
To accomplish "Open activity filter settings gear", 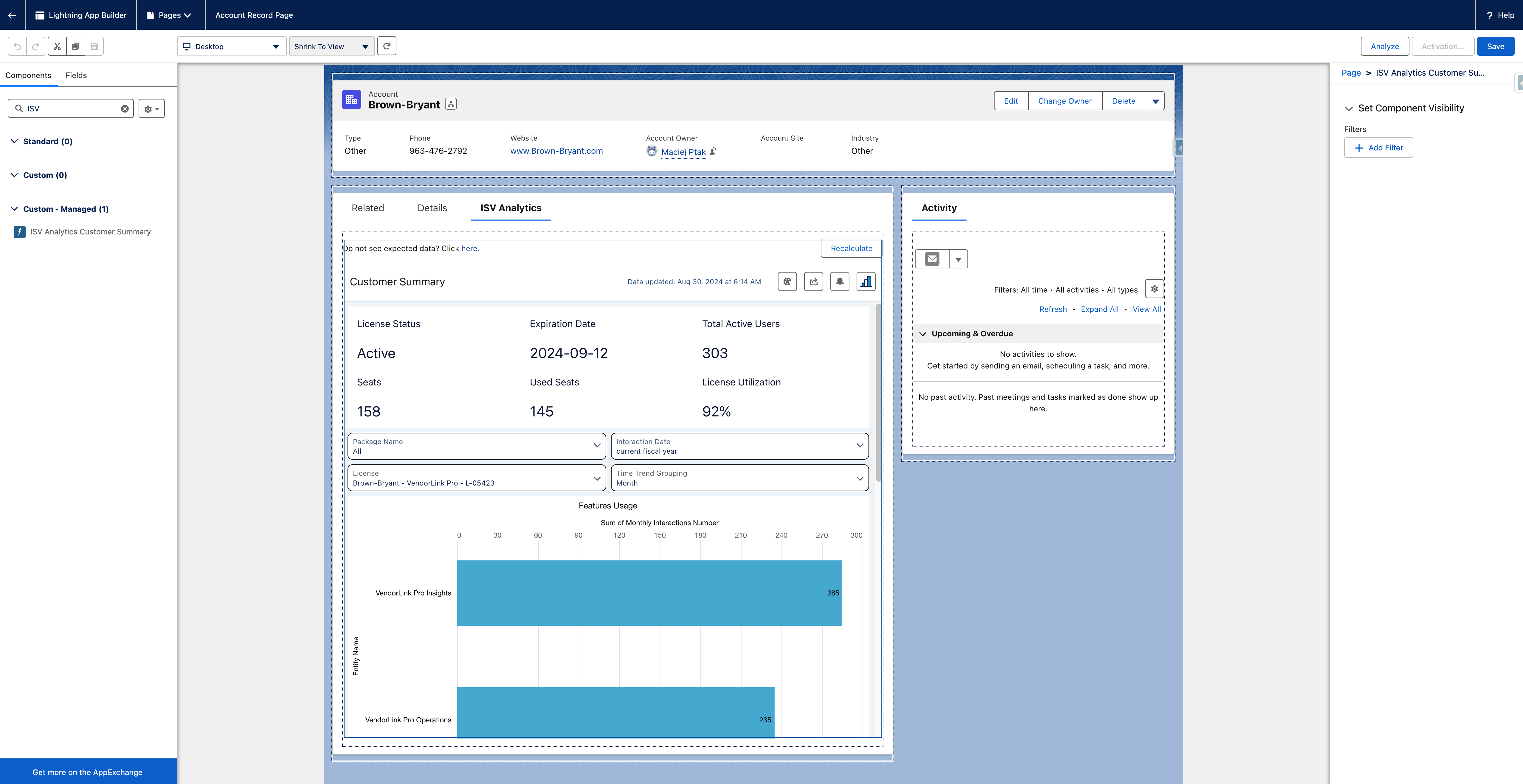I will click(1154, 289).
